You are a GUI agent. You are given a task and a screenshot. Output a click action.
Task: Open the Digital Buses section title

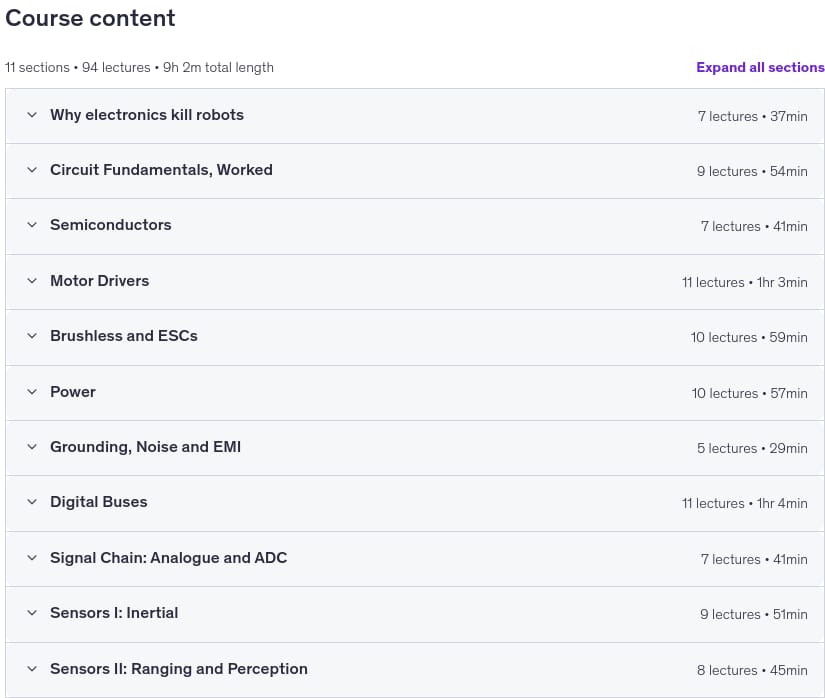coord(98,502)
